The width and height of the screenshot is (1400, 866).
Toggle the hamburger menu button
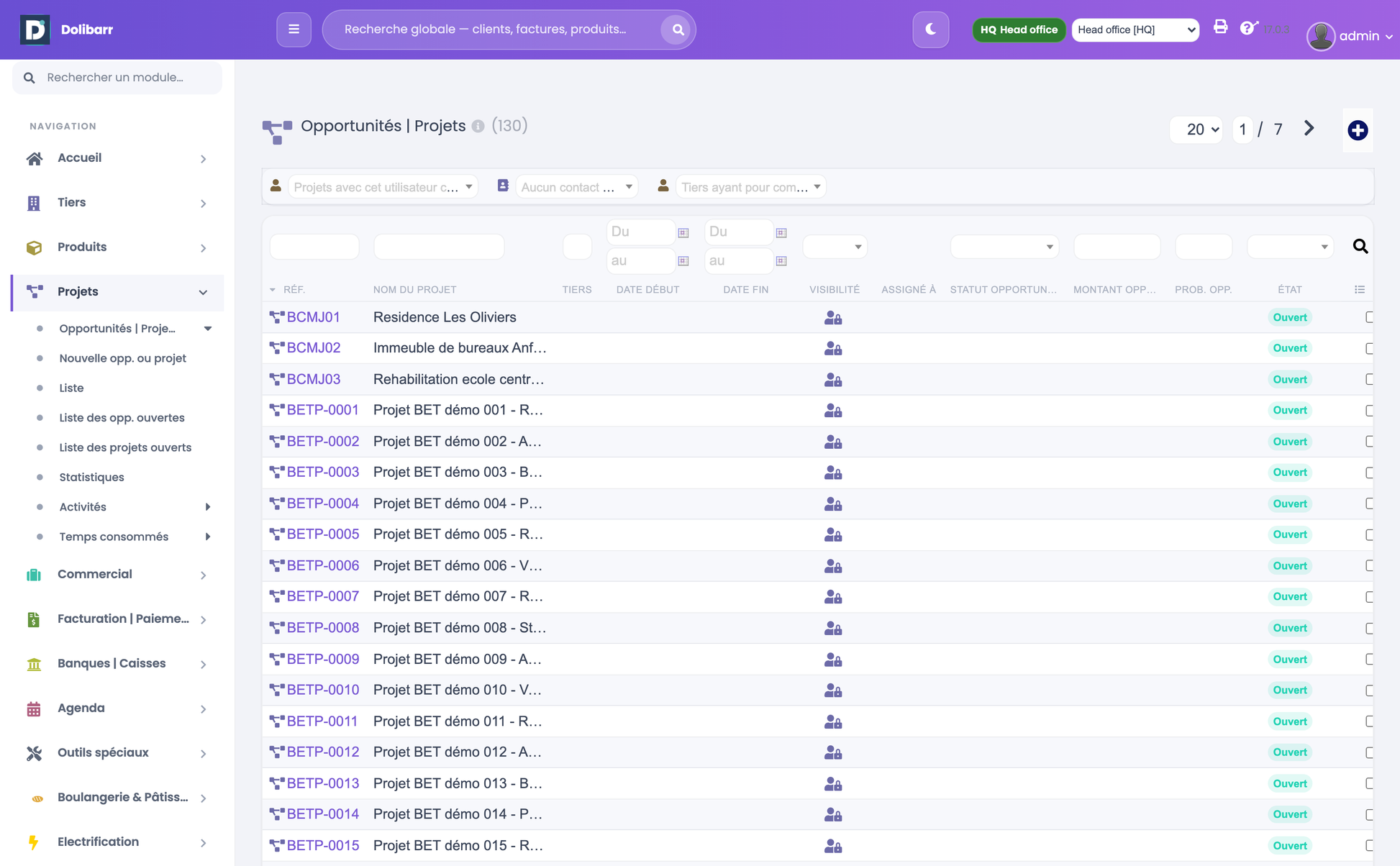[x=294, y=29]
